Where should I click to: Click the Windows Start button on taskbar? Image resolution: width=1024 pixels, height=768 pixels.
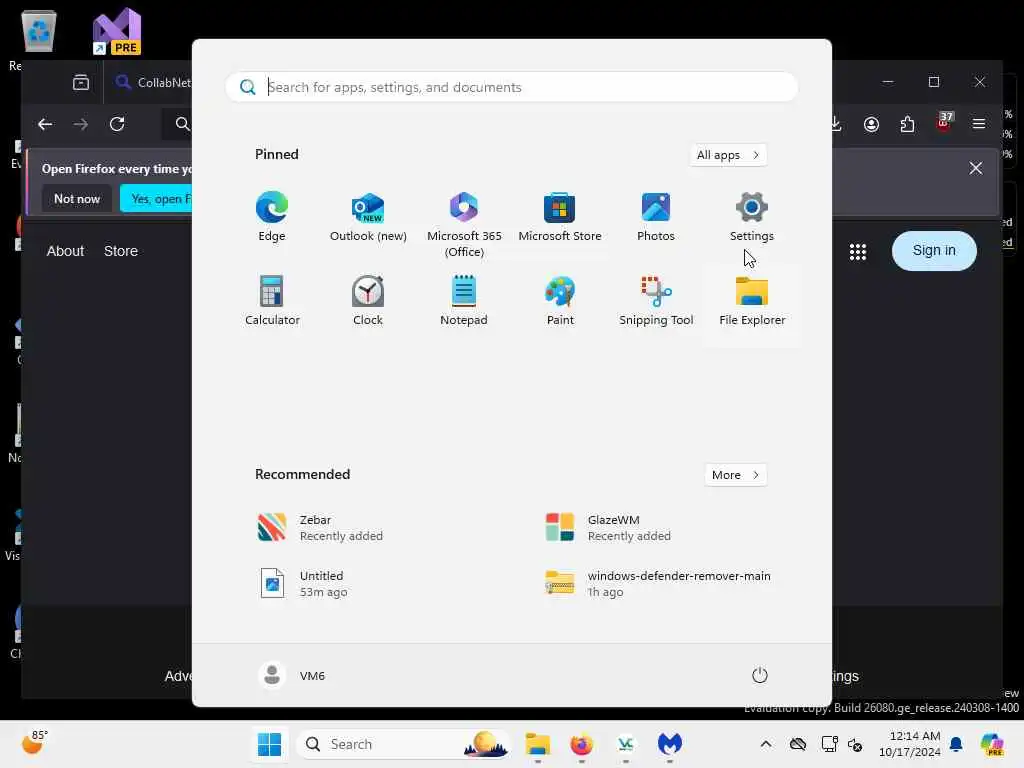point(269,744)
